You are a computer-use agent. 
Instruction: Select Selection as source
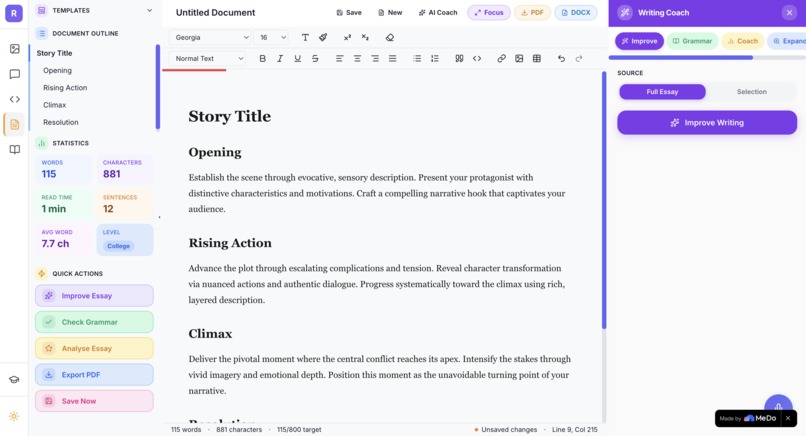[752, 92]
